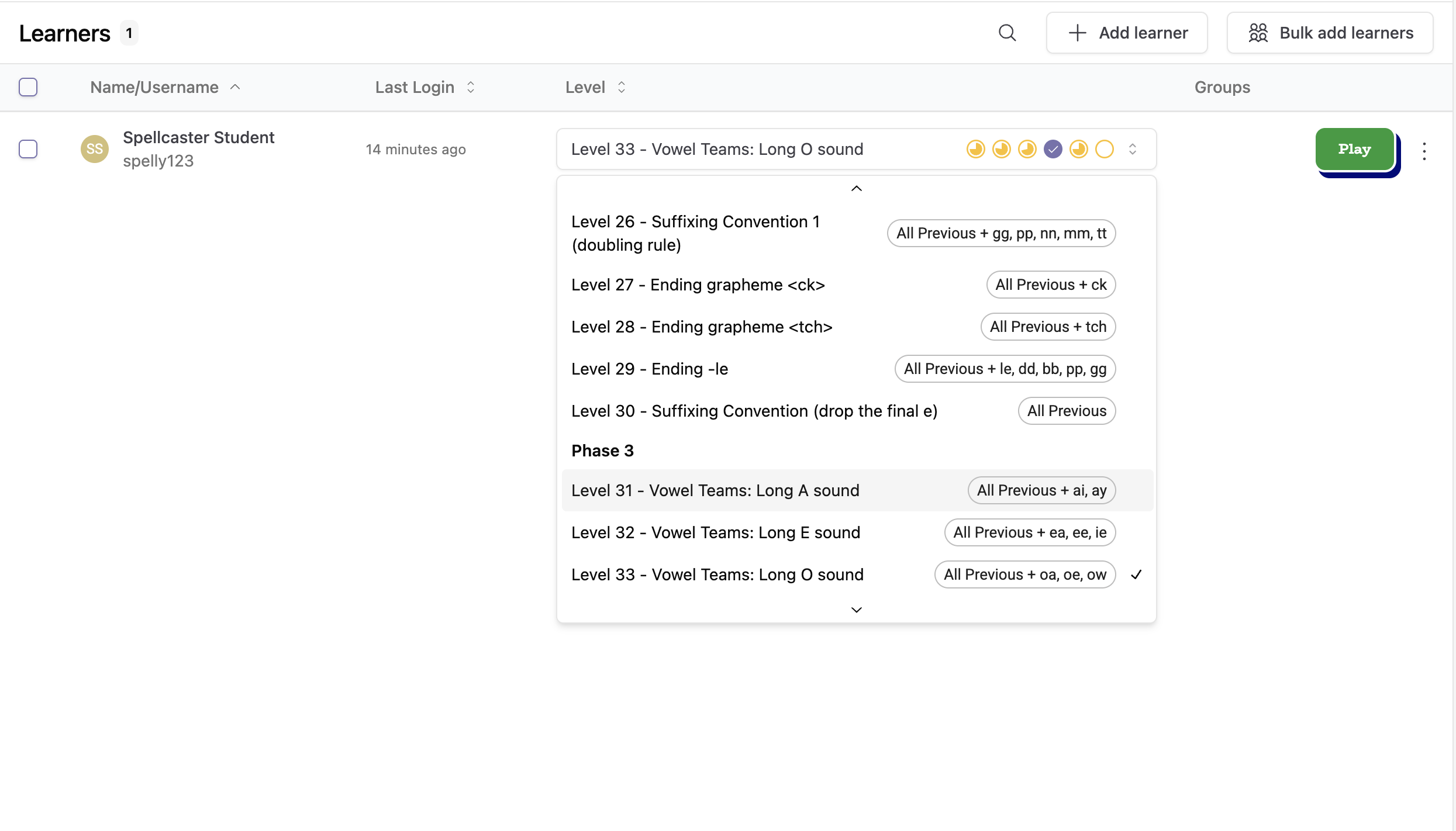This screenshot has height=831, width=1456.
Task: Click the empty progress circle on the far right
Action: point(1105,149)
